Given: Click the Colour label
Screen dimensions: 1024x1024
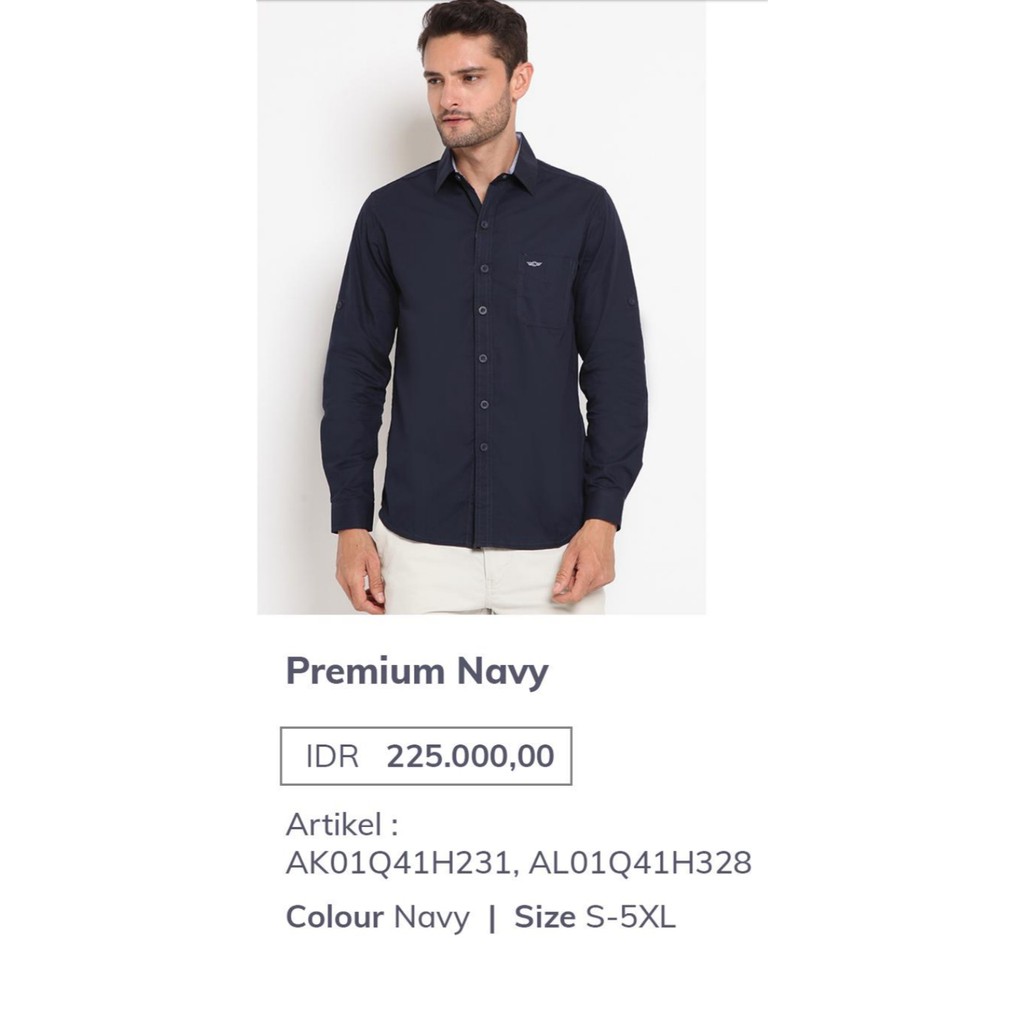Looking at the screenshot, I should [334, 917].
